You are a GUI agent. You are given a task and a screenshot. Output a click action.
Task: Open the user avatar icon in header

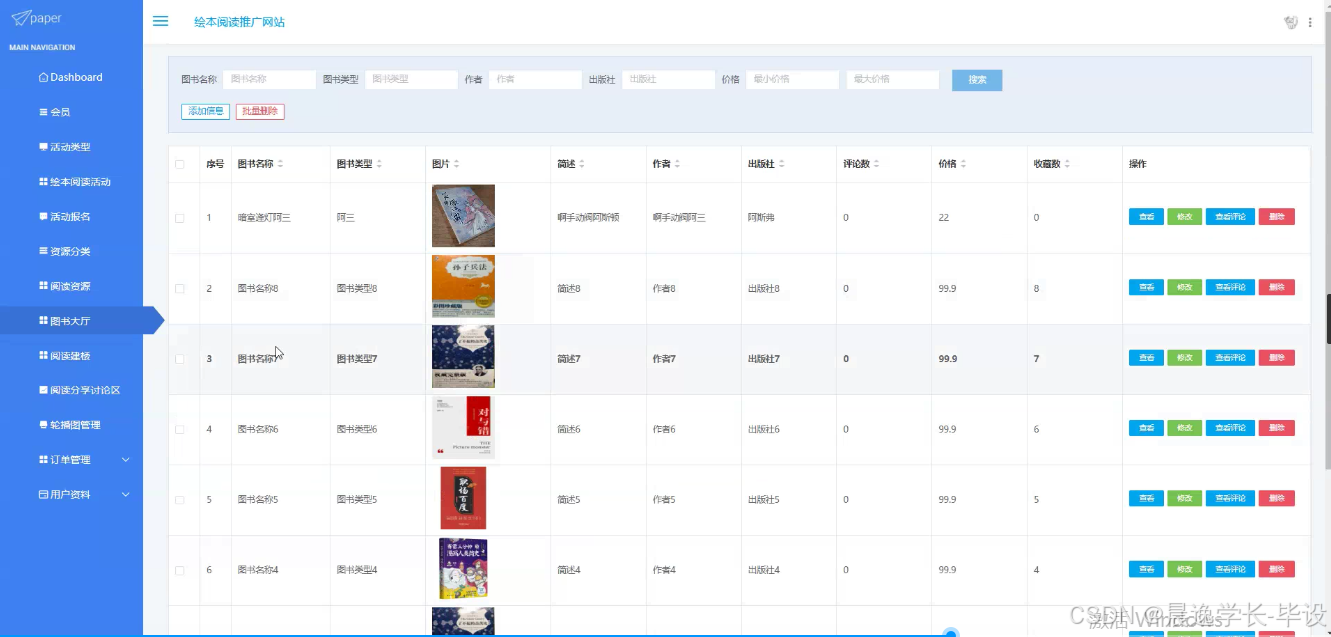tap(1291, 22)
